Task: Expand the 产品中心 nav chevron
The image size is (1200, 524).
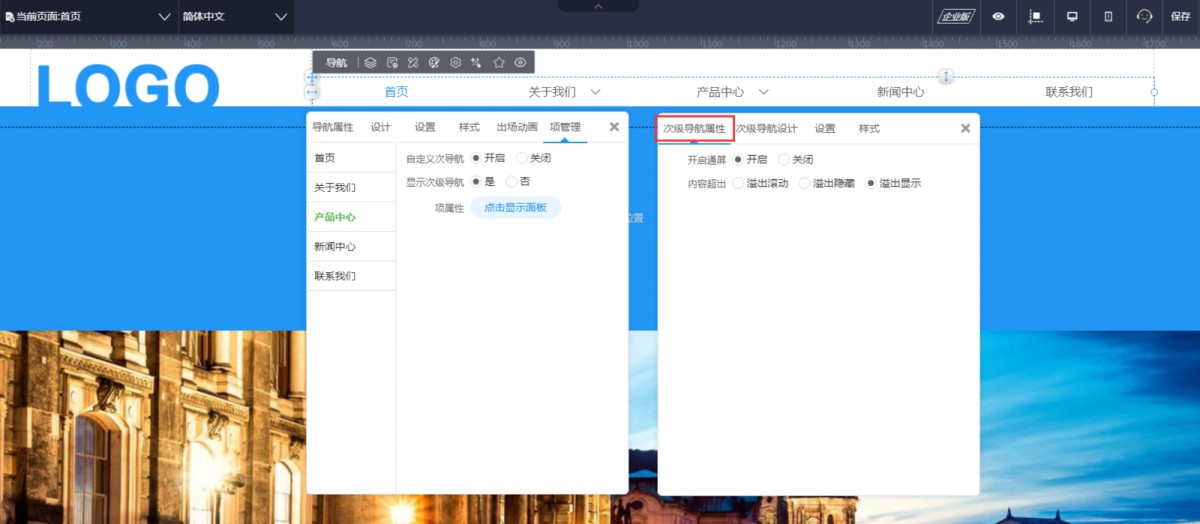Action: (763, 92)
